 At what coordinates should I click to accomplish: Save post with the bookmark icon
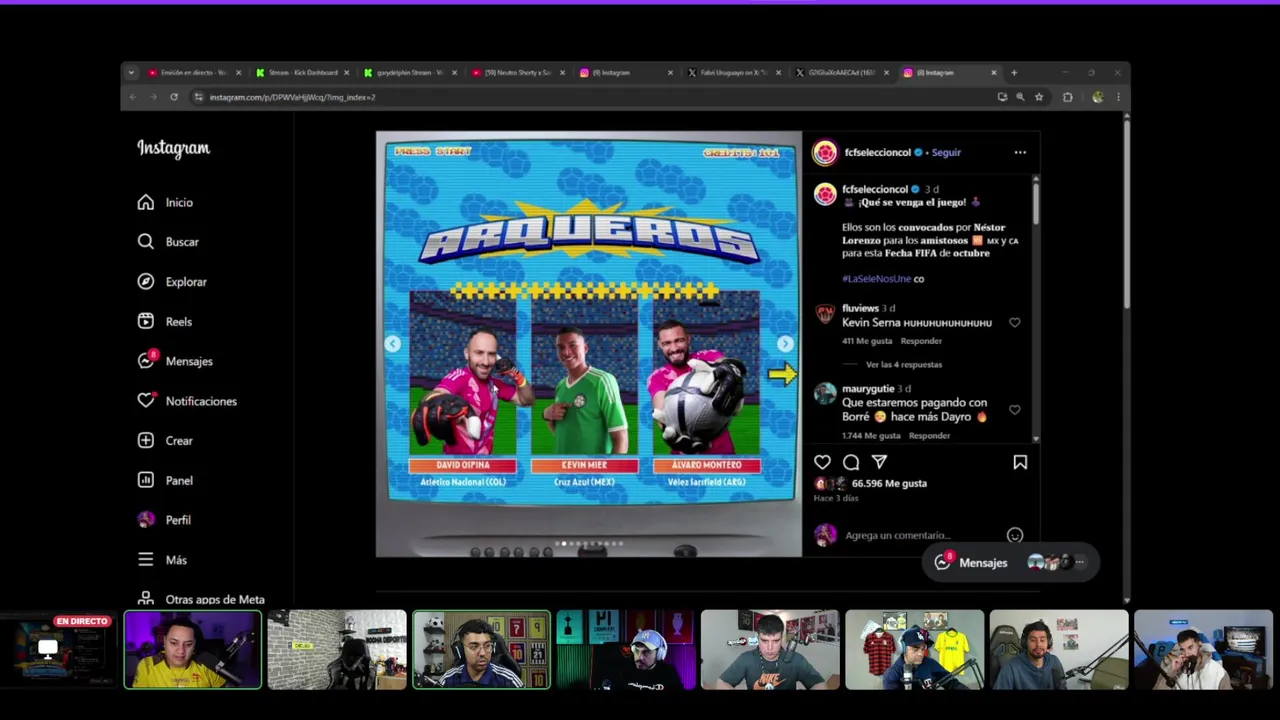pyautogui.click(x=1020, y=462)
